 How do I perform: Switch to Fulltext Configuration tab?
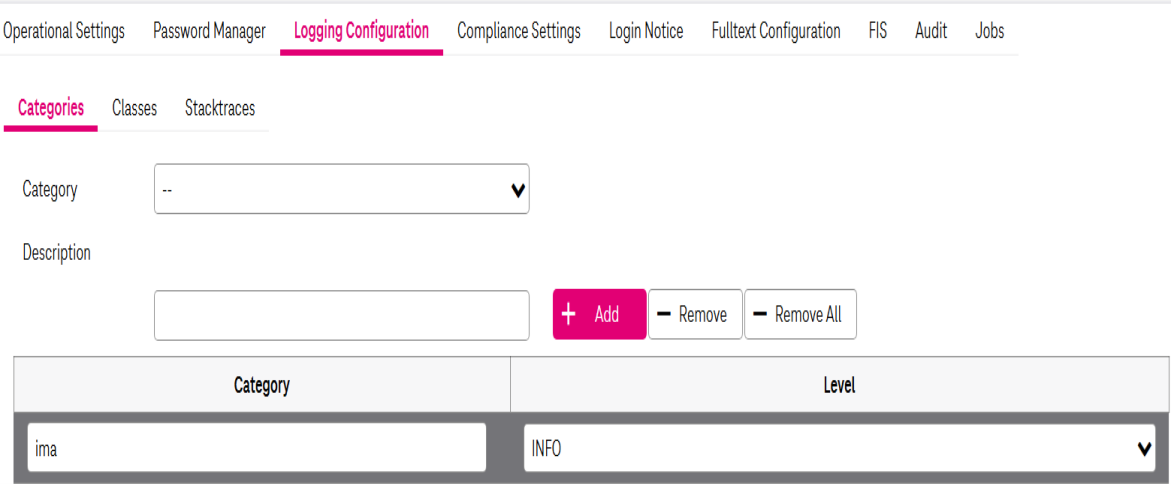(x=775, y=31)
